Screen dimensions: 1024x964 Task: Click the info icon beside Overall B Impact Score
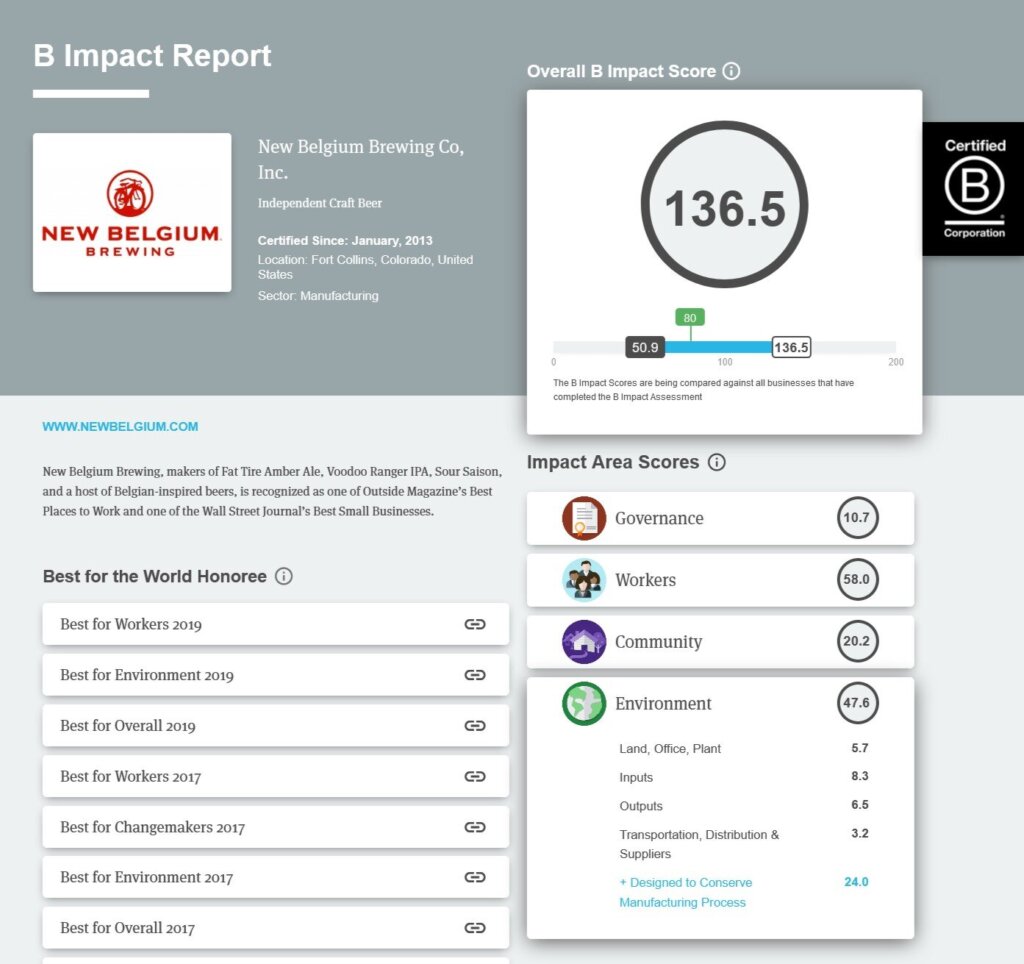click(x=731, y=71)
